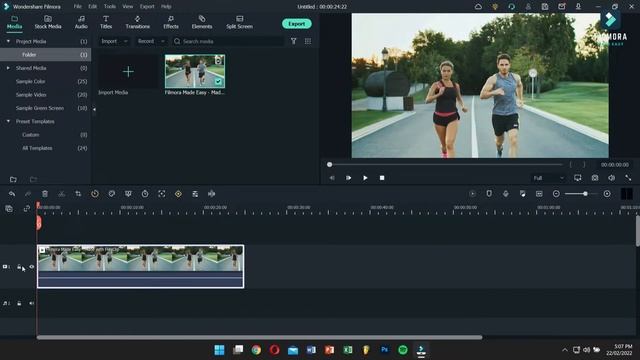Select the Filmora Made Easy media thumbnail

tap(195, 71)
